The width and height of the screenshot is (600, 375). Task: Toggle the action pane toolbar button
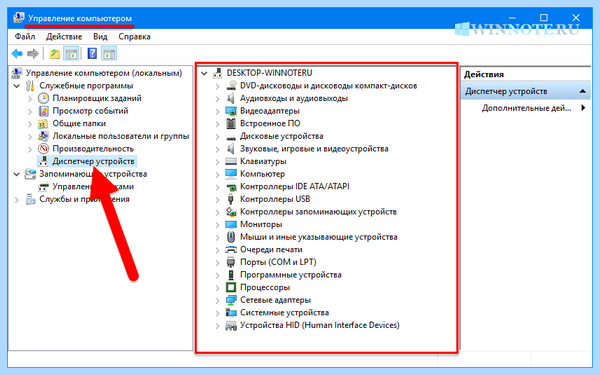109,54
